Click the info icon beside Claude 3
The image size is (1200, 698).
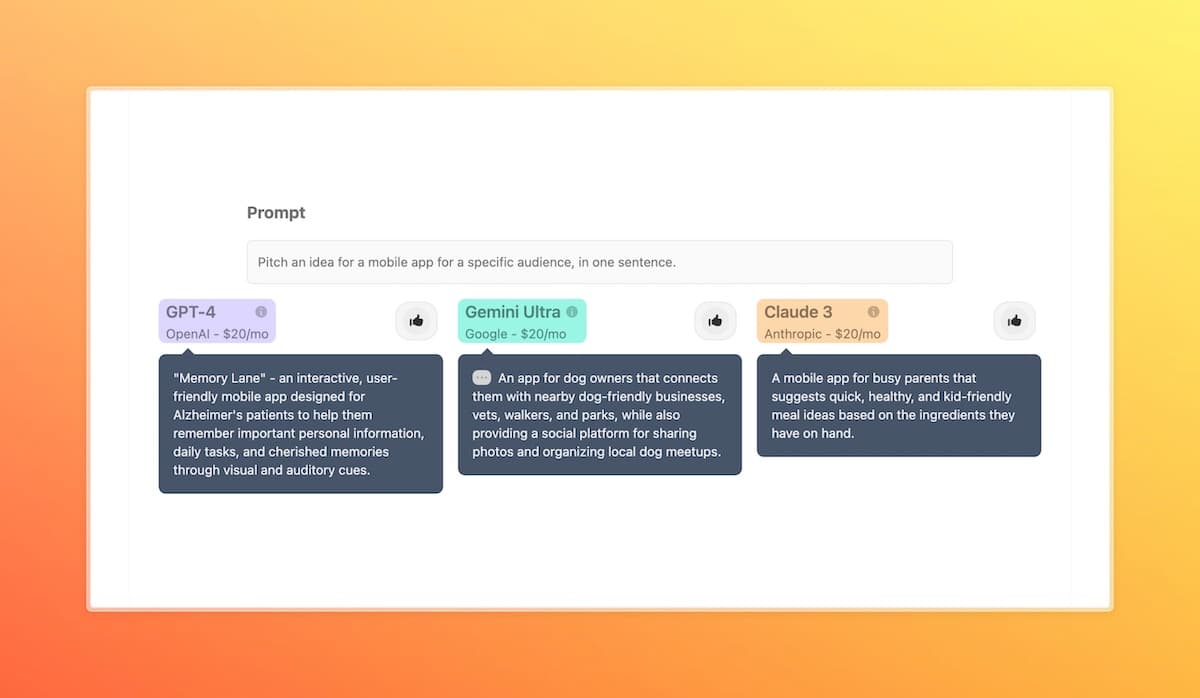coord(873,312)
